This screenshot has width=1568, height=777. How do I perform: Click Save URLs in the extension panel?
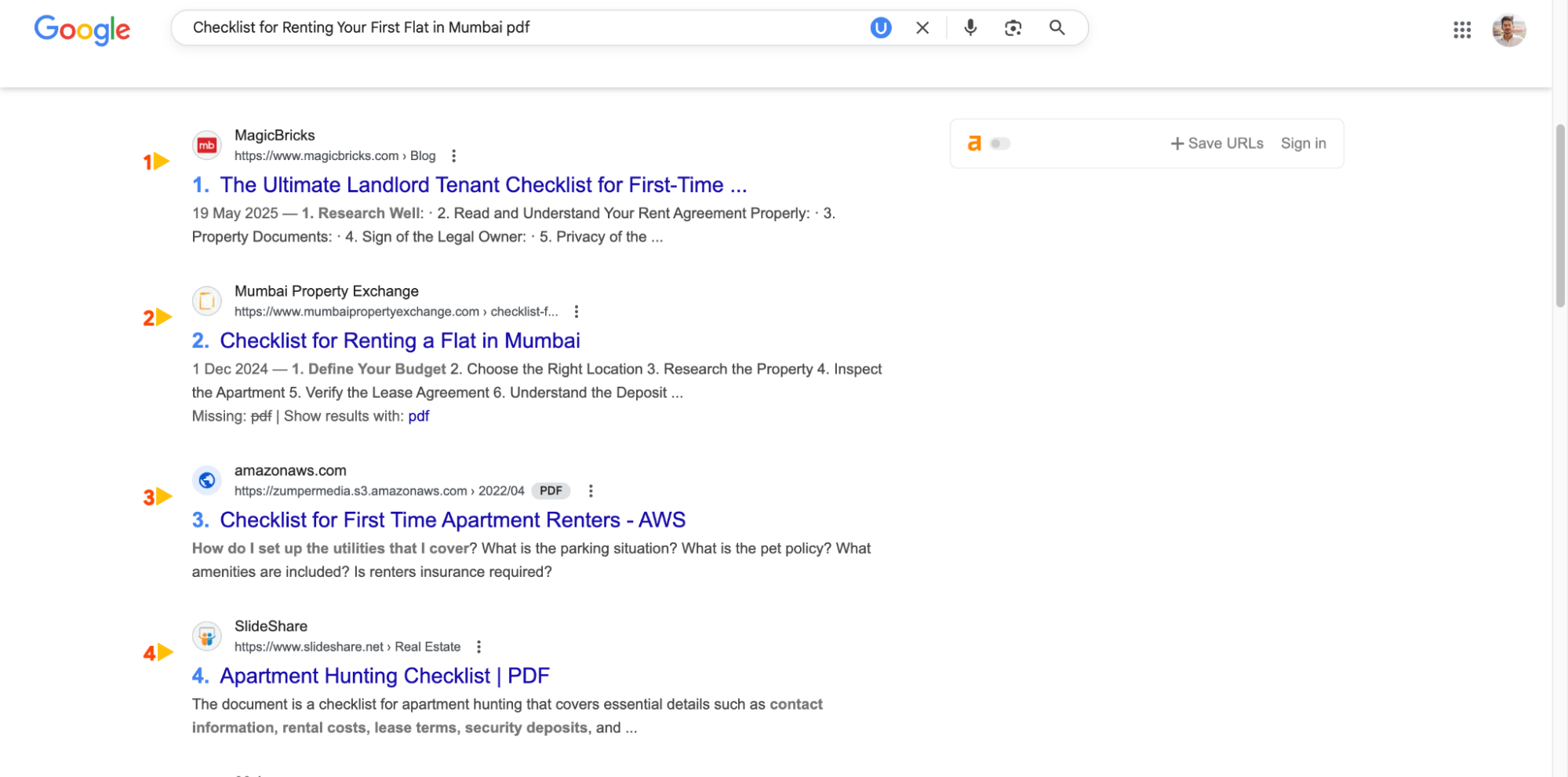(1217, 143)
